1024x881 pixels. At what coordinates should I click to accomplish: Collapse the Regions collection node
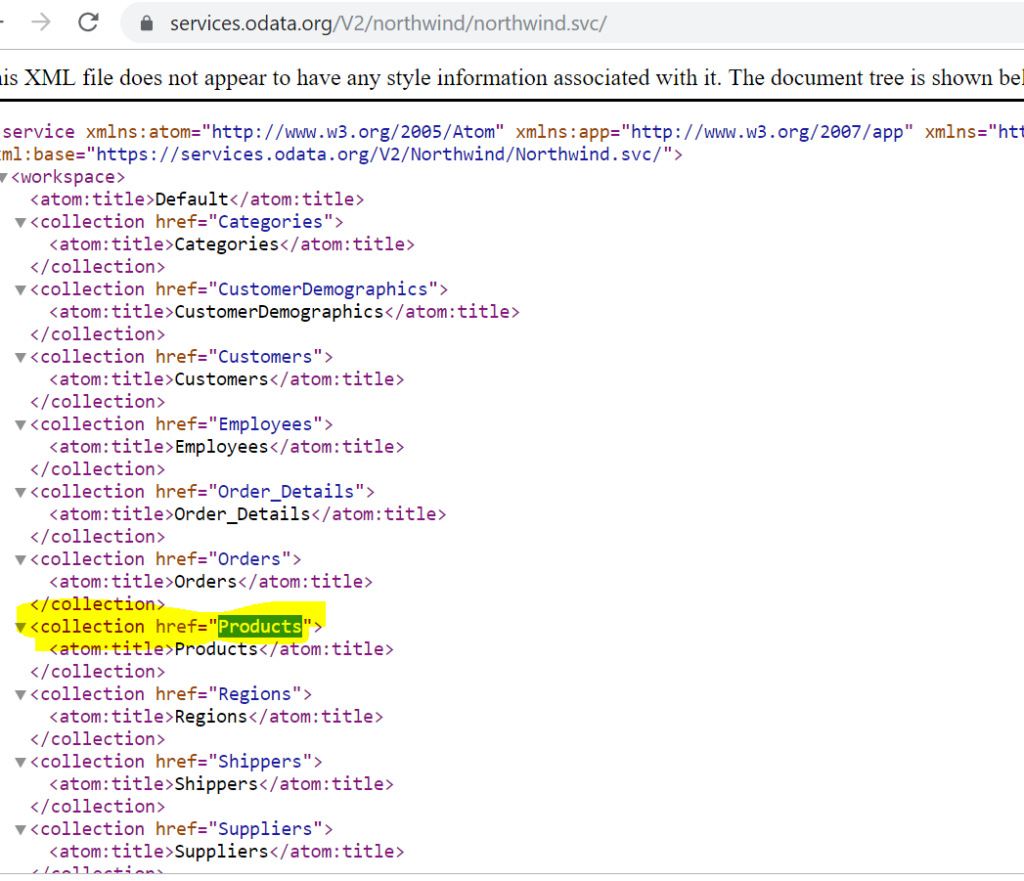click(21, 695)
